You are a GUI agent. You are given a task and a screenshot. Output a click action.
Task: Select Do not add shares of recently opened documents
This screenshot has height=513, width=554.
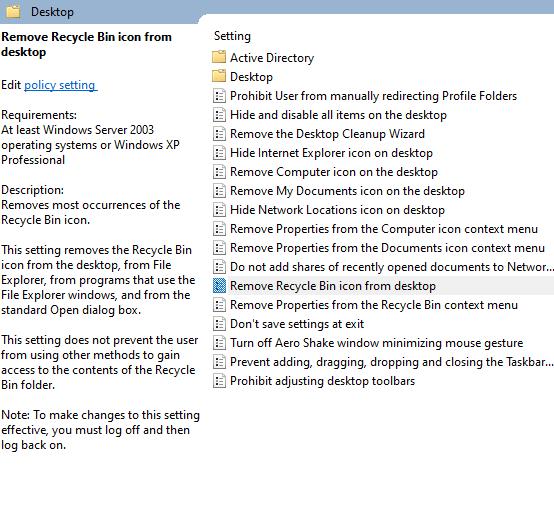[x=391, y=267]
